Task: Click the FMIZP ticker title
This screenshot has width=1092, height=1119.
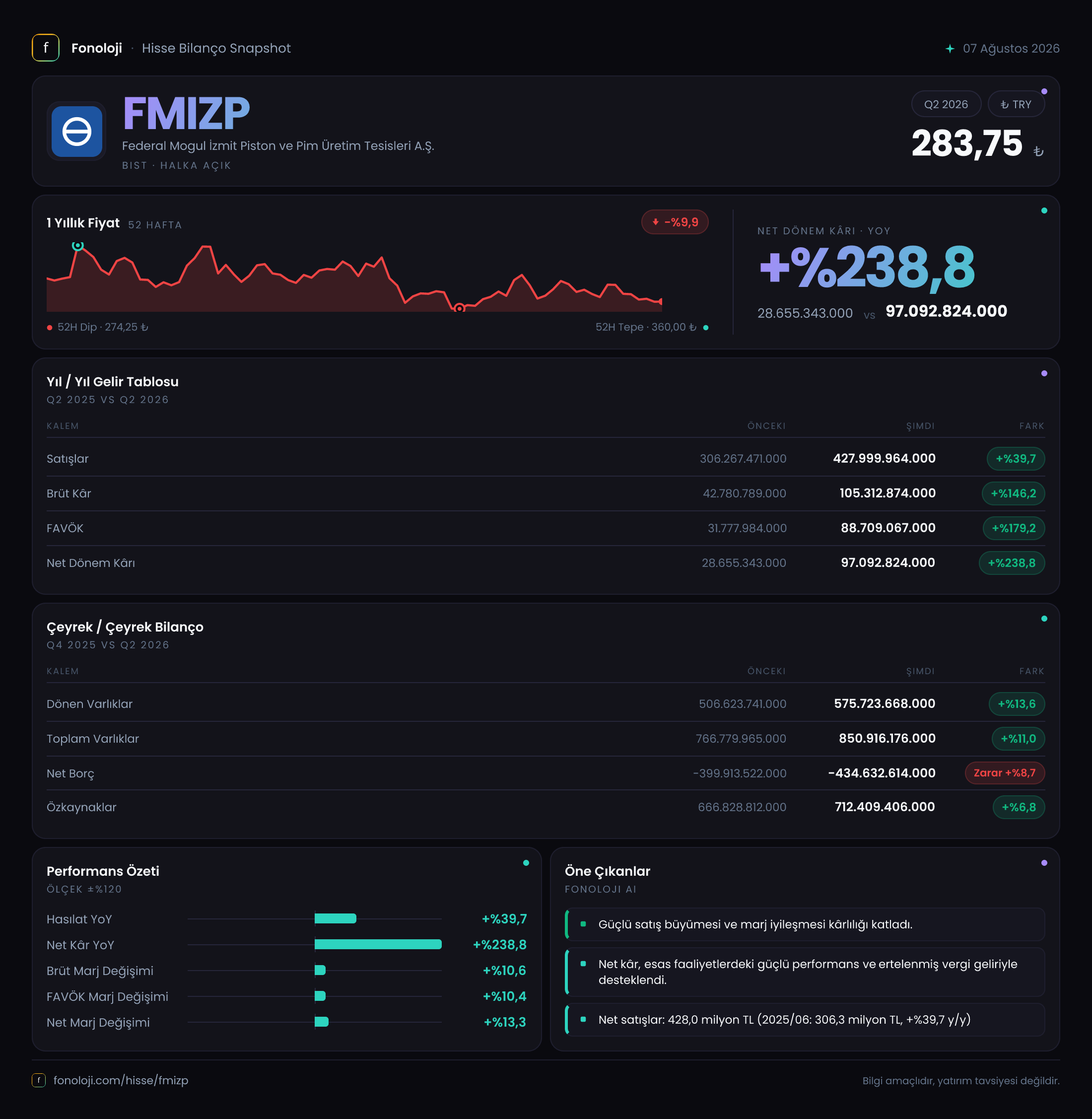Action: tap(187, 113)
